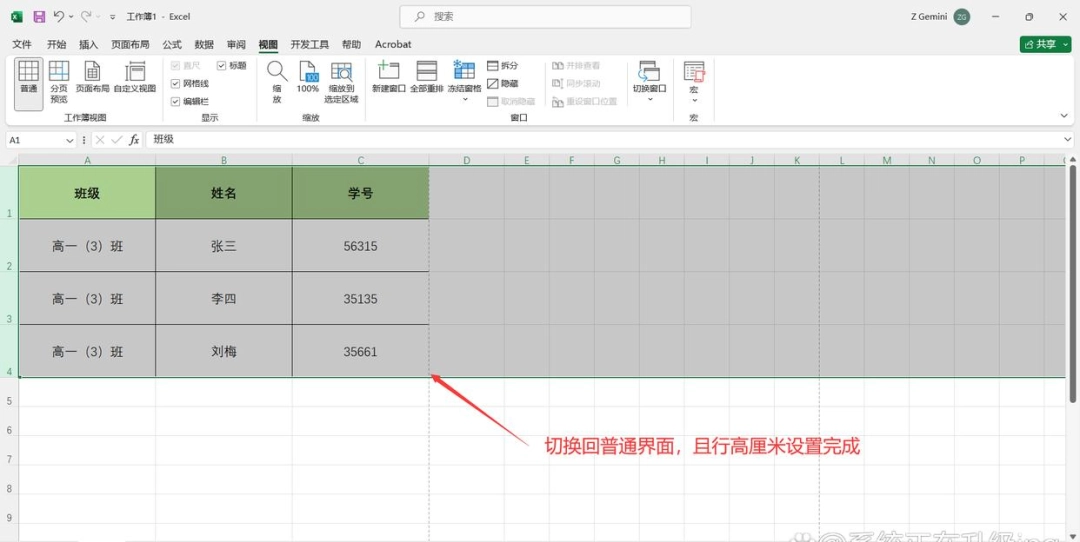This screenshot has height=542, width=1080.
Task: Switch to the 帮助 Help tab
Action: click(351, 44)
